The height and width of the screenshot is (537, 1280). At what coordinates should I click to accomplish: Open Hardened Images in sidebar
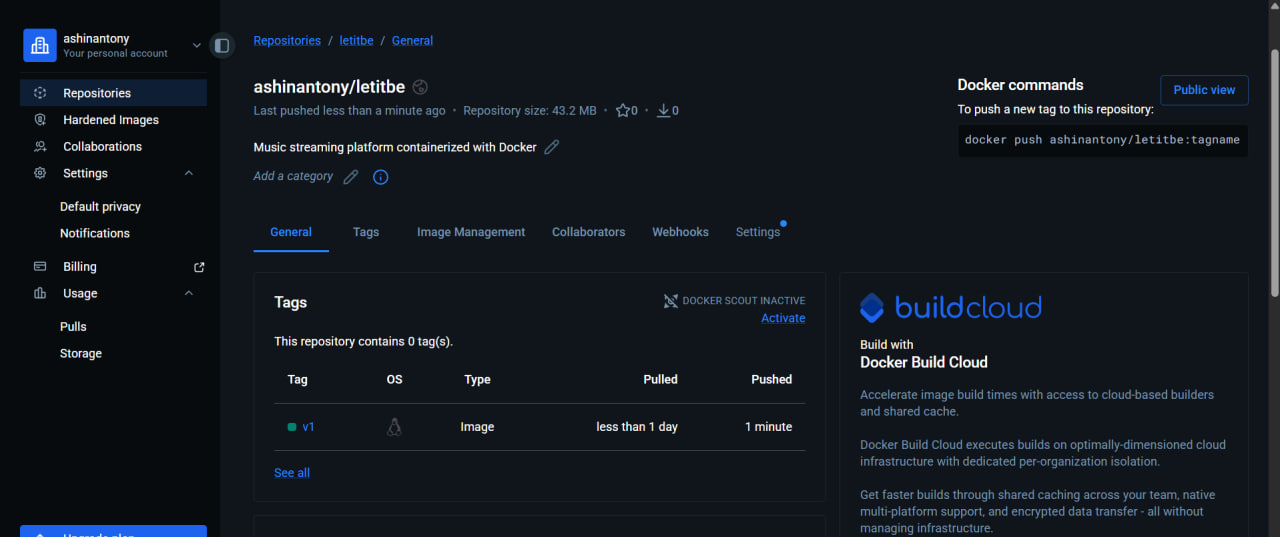pos(113,120)
